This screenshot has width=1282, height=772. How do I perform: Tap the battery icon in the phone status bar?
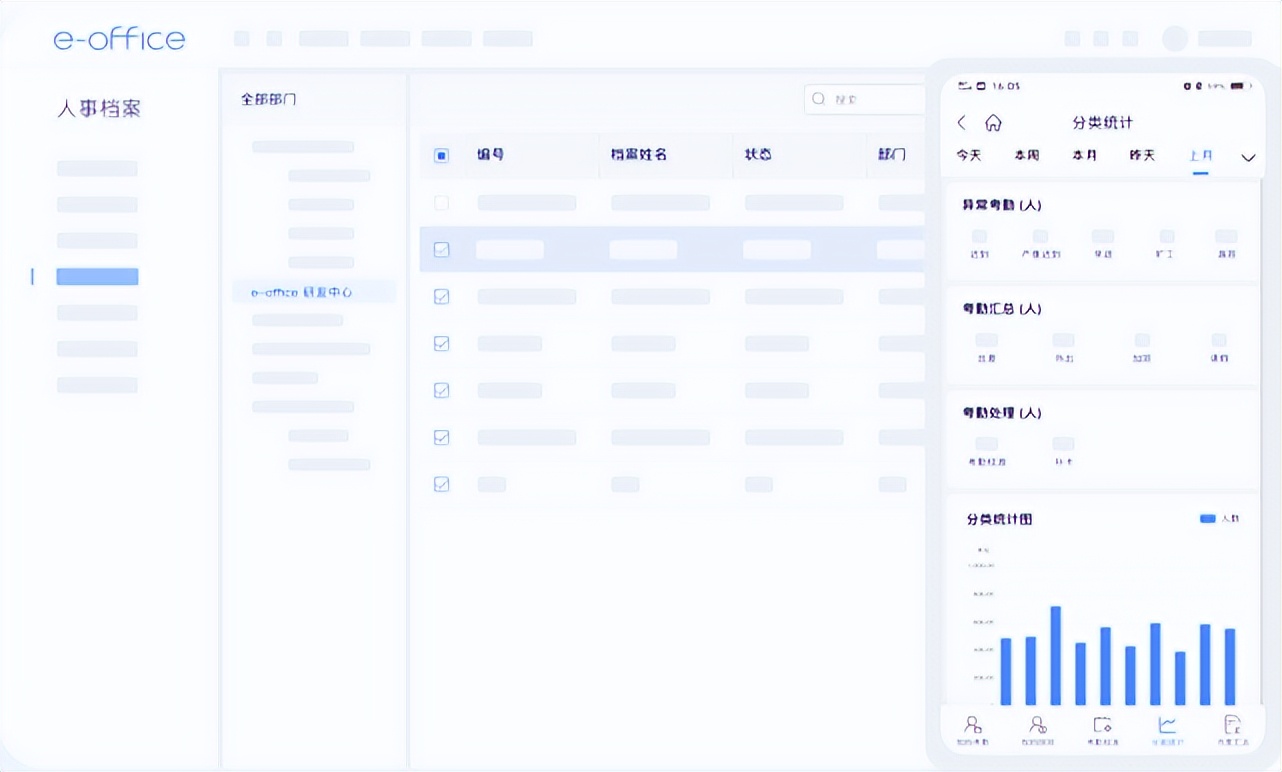point(1241,86)
